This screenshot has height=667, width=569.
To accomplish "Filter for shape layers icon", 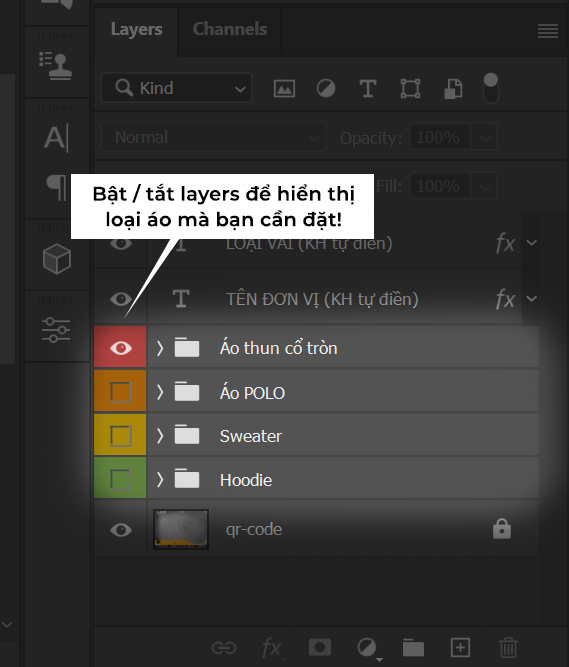I will tap(410, 88).
